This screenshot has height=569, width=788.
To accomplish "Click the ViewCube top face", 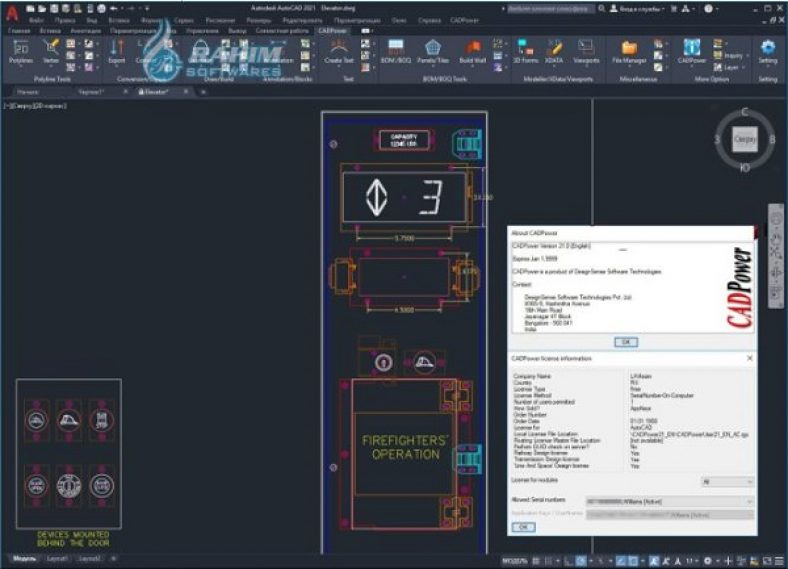I will (744, 140).
